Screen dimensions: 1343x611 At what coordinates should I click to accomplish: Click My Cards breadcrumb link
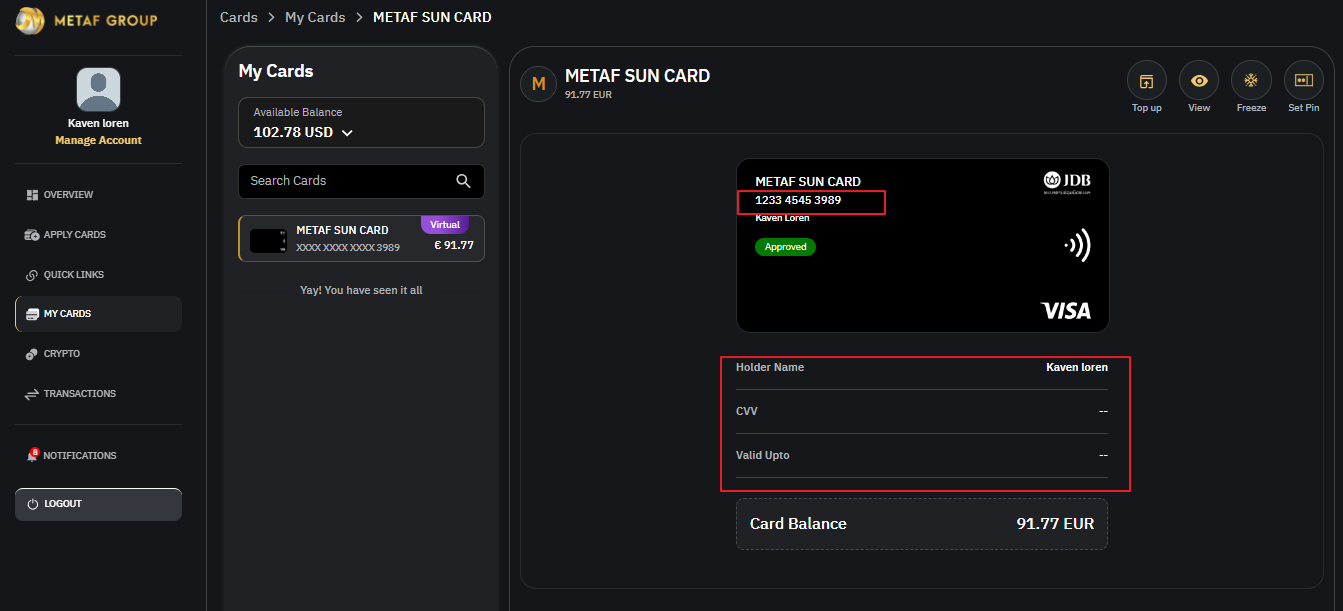(x=315, y=17)
